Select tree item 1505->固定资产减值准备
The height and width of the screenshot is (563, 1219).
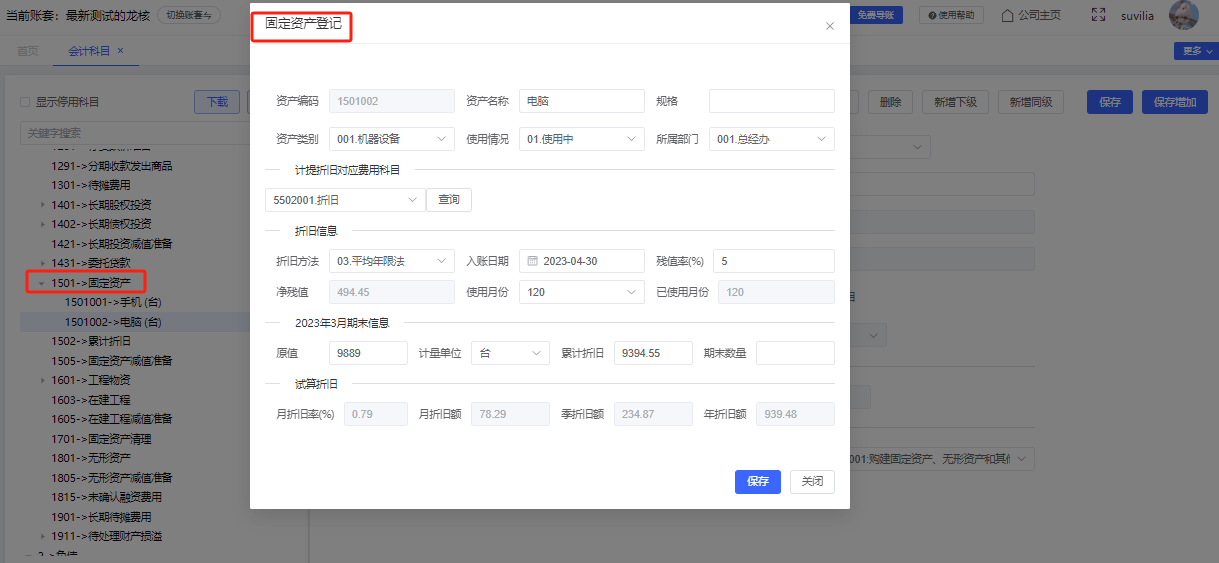[x=112, y=361]
